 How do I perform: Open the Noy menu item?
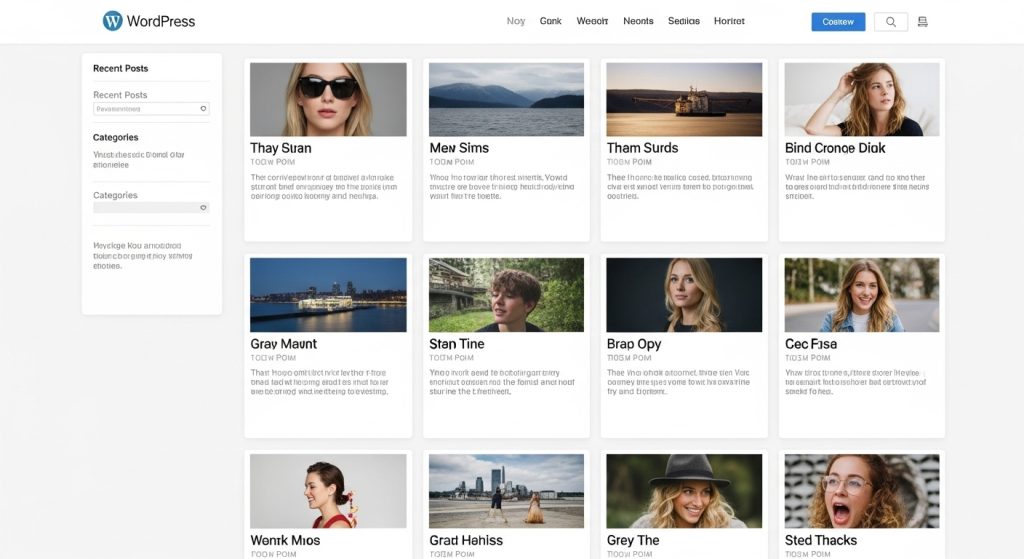516,21
